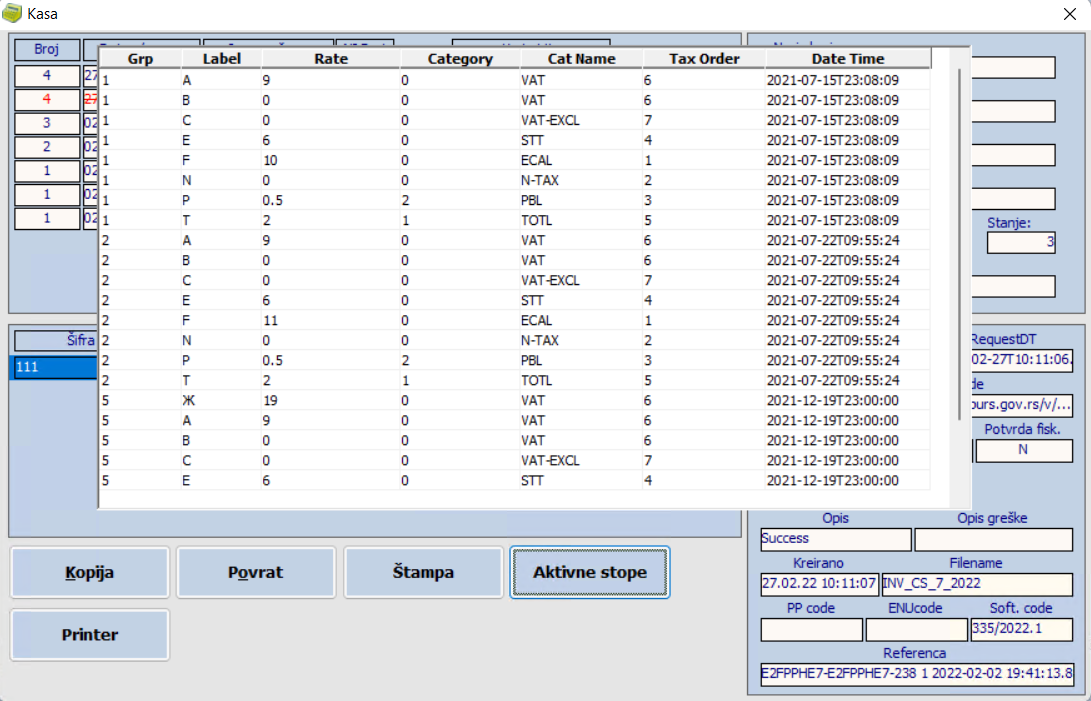Select the group 5 row labeled Ж
The height and width of the screenshot is (701, 1091).
tap(515, 400)
